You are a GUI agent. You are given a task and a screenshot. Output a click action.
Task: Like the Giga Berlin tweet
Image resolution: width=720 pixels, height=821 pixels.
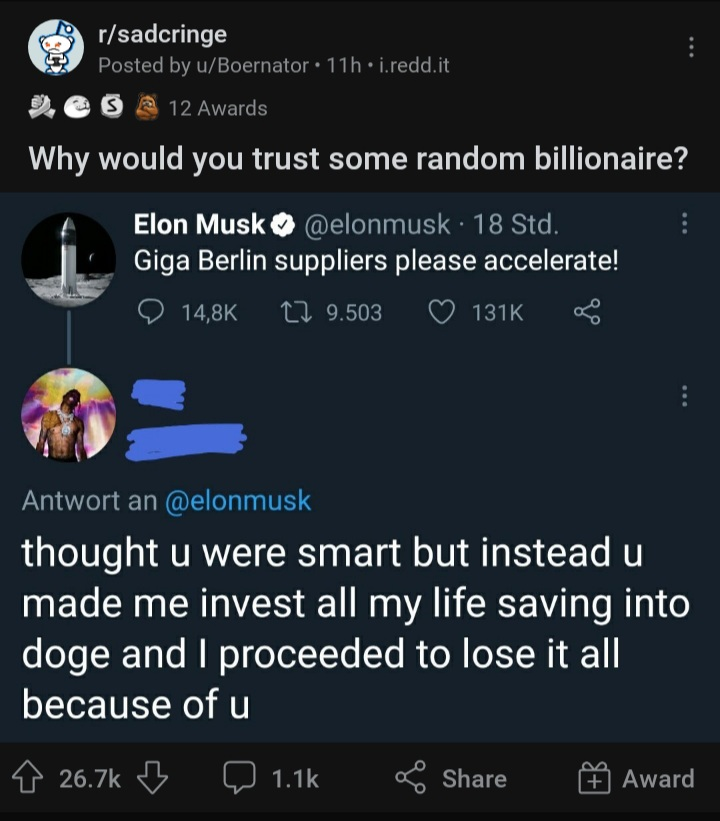tap(442, 313)
